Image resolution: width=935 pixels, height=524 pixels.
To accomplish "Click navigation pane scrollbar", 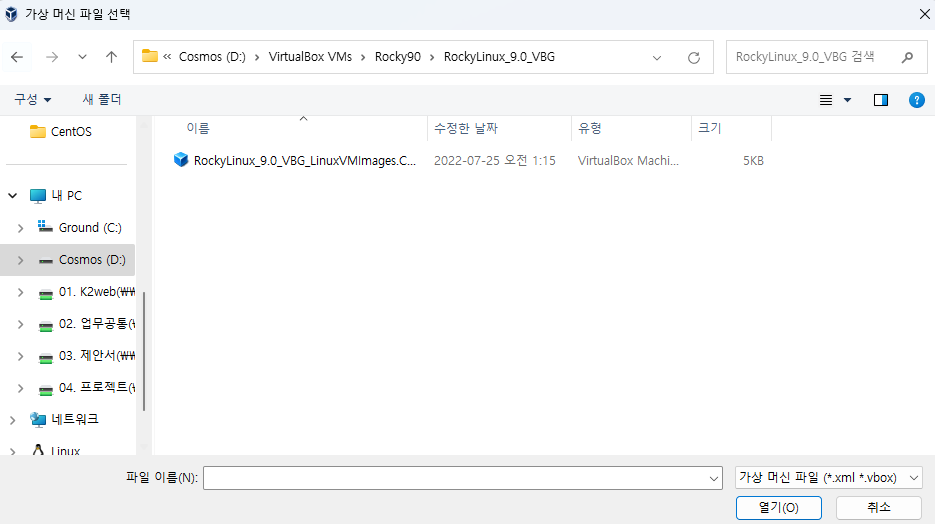I will (144, 351).
